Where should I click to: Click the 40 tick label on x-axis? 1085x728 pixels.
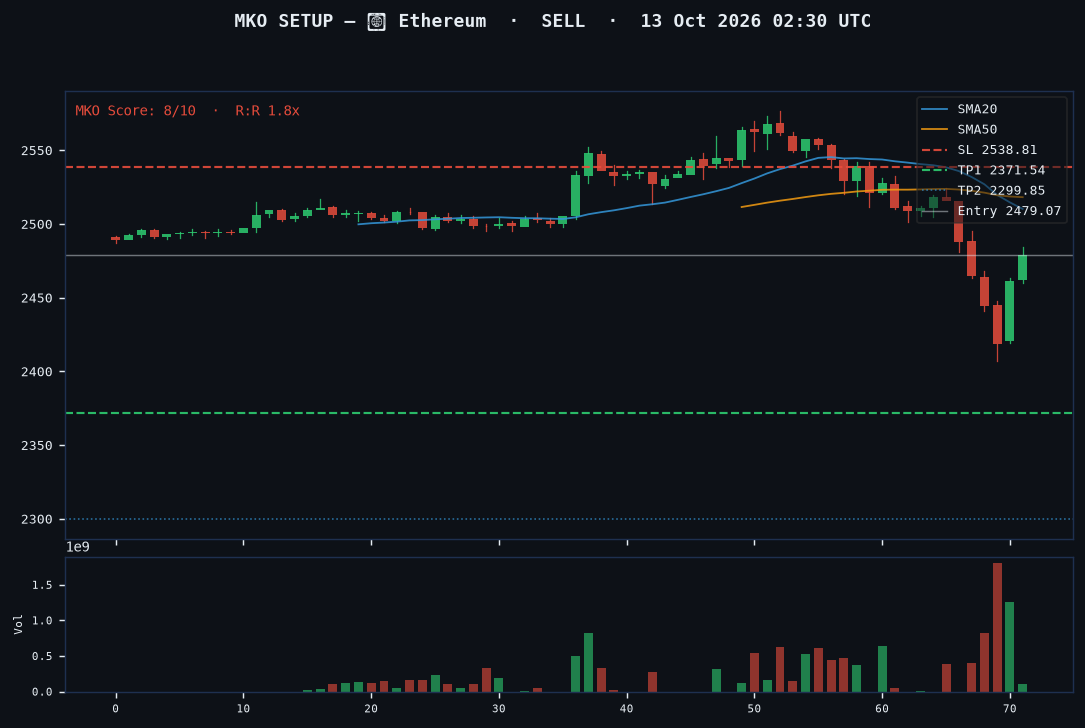pos(626,709)
